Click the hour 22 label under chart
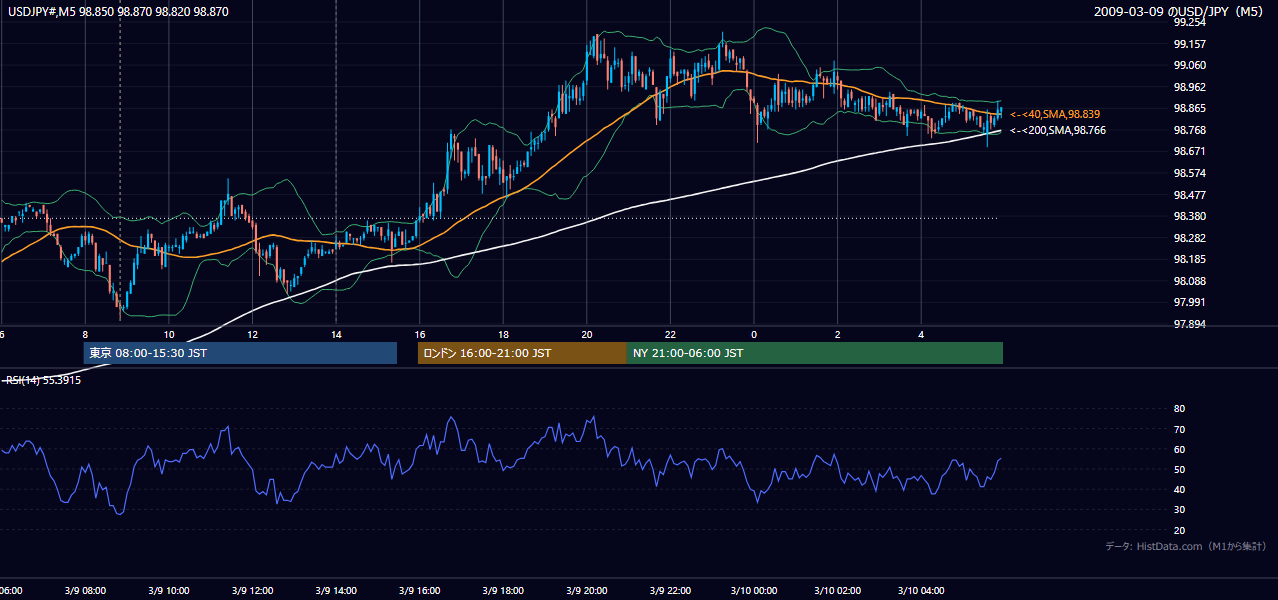The image size is (1278, 600). point(670,334)
